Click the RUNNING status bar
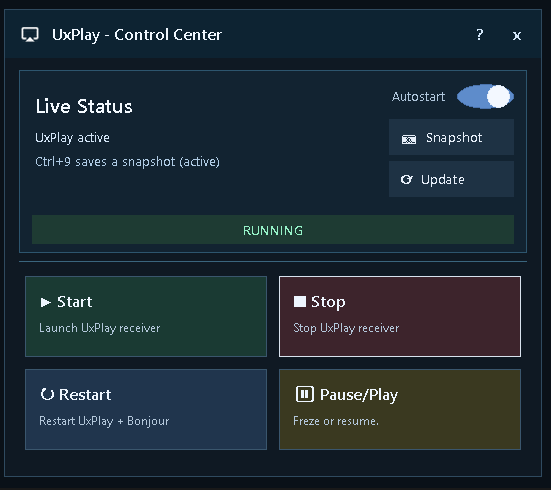The width and height of the screenshot is (551, 490). pos(273,230)
